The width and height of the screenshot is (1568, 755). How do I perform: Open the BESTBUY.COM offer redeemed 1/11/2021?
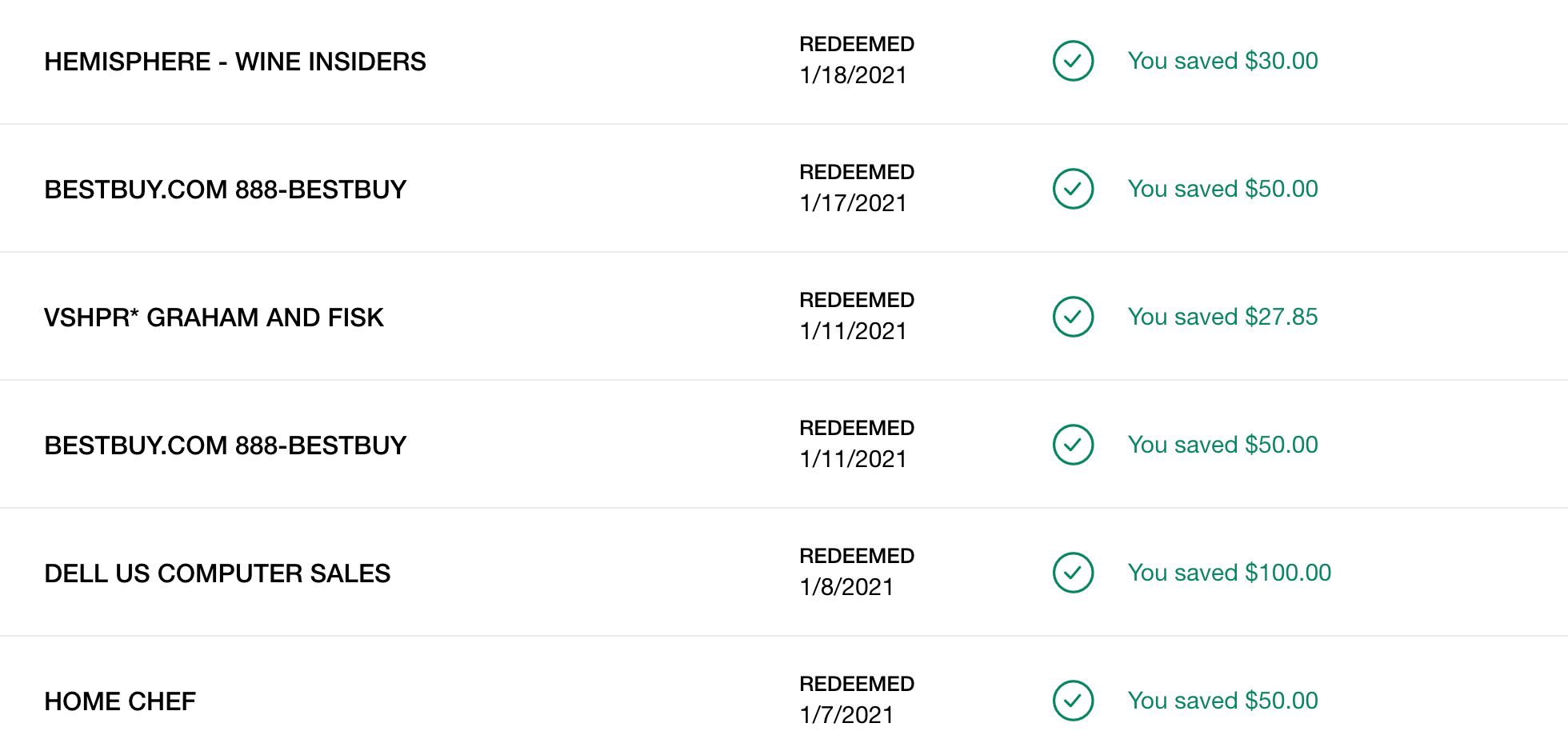(226, 445)
